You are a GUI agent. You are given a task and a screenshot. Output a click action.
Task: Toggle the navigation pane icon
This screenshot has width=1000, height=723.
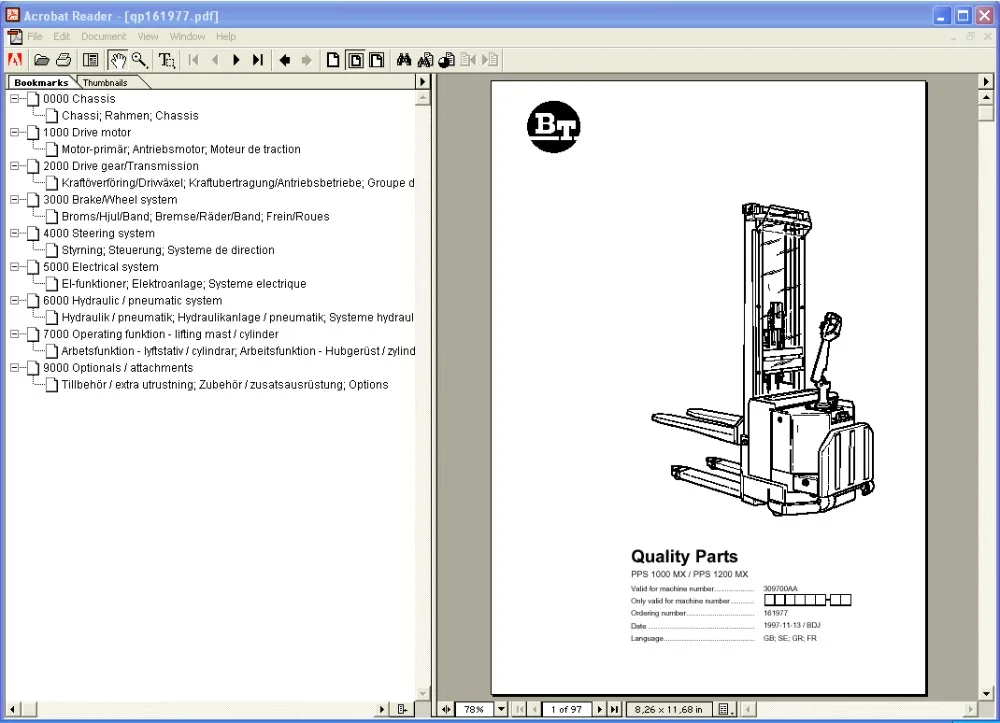(x=91, y=60)
